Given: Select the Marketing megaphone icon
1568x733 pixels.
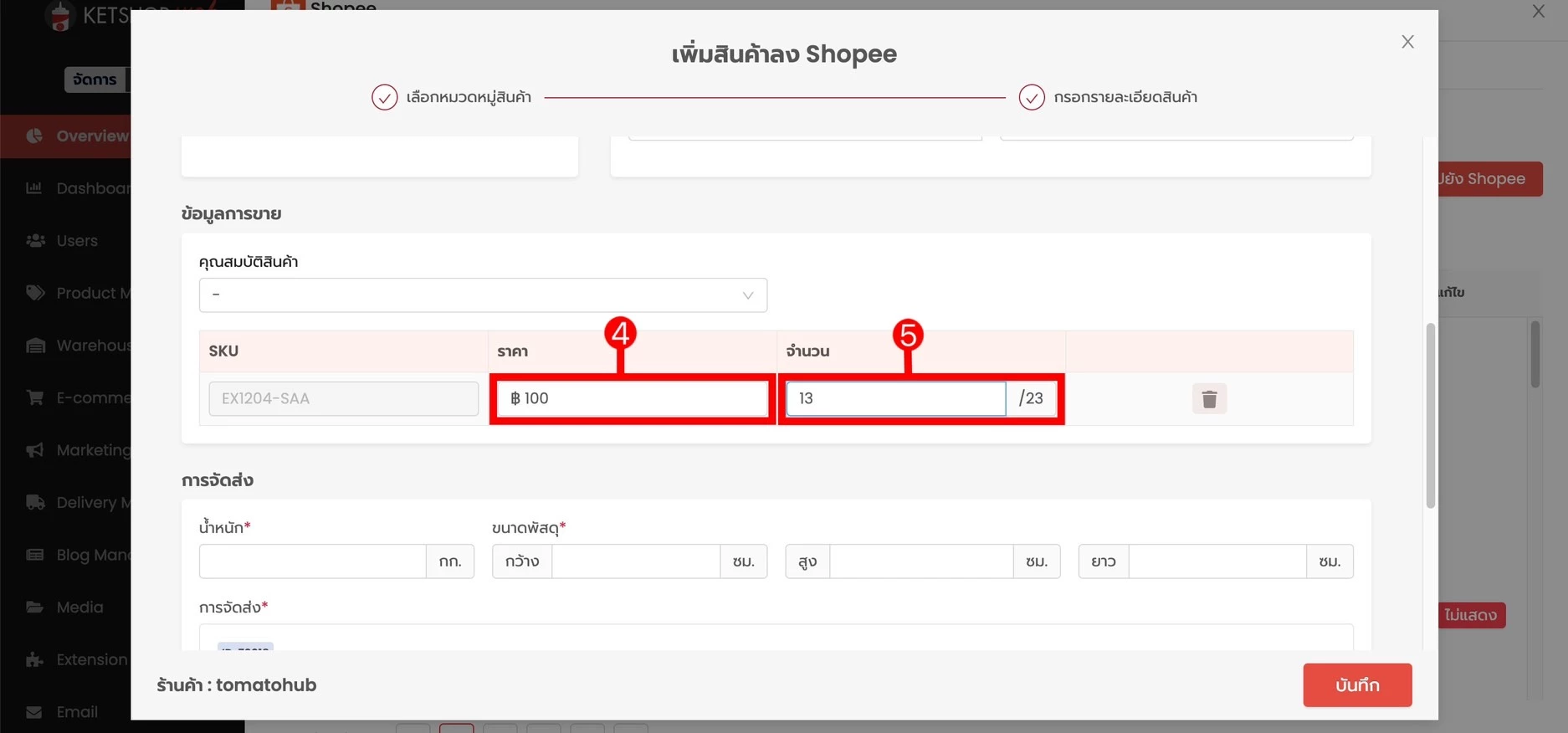Looking at the screenshot, I should [x=35, y=450].
